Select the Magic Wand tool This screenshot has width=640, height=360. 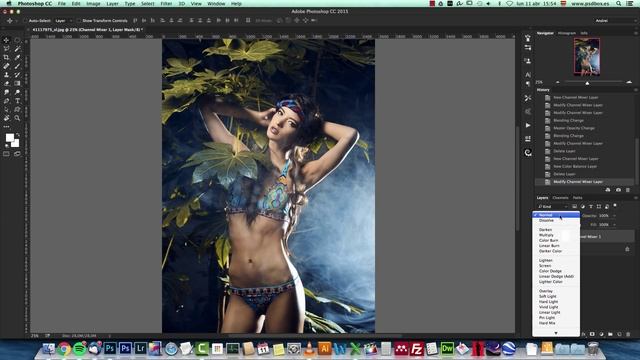tap(17, 49)
